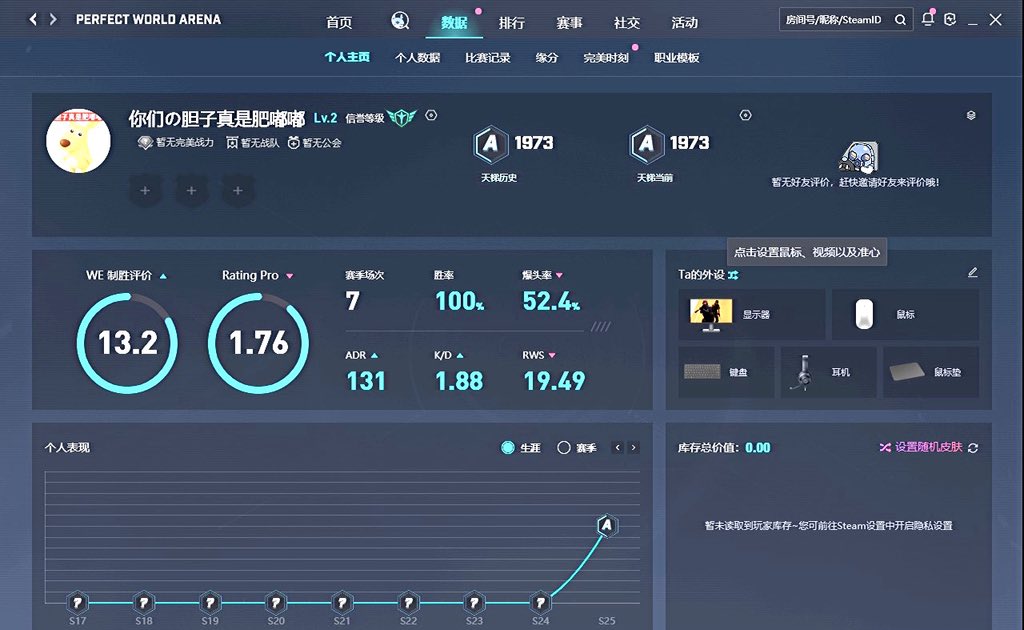Viewport: 1024px width, 630px height.
Task: Open the 社交 tab
Action: (626, 22)
